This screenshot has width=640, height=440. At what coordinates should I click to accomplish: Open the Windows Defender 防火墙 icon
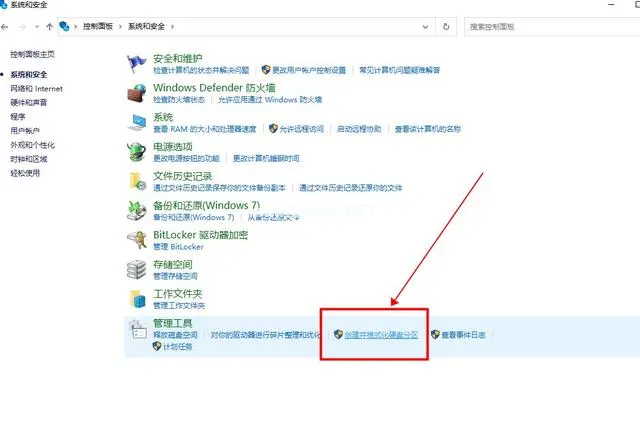(x=137, y=93)
